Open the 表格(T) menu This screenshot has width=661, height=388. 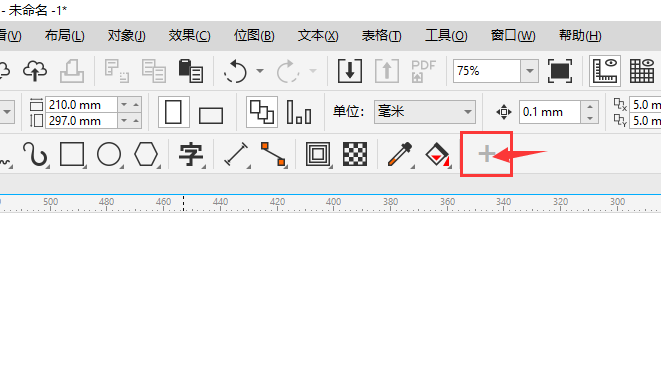[382, 35]
